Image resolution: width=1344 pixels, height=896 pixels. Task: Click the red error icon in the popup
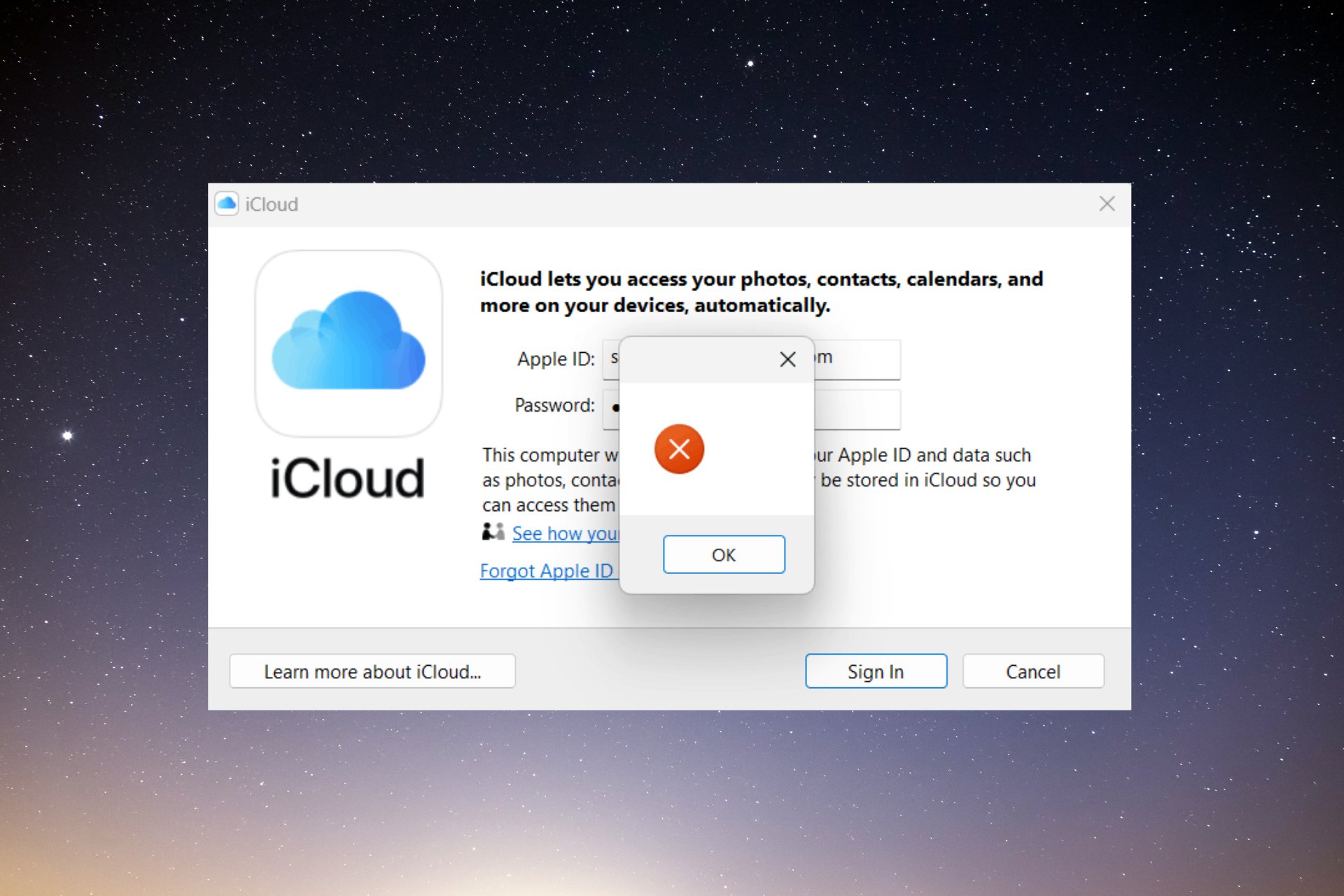[679, 449]
